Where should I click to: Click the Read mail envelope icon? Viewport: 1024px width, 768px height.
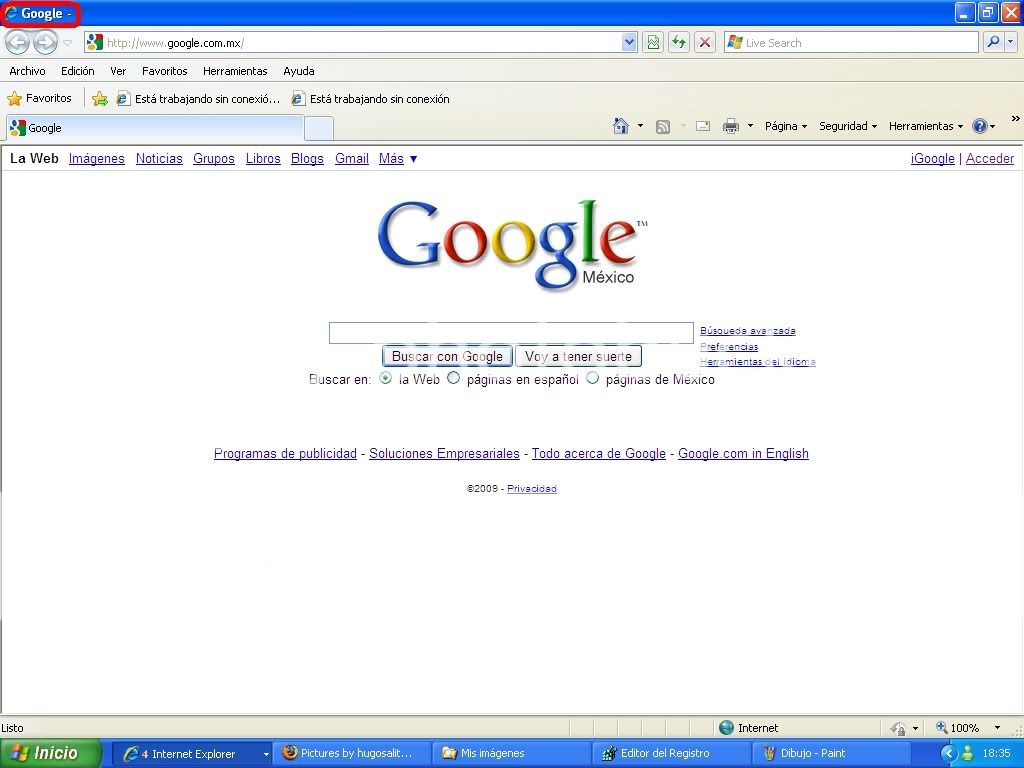click(x=703, y=126)
